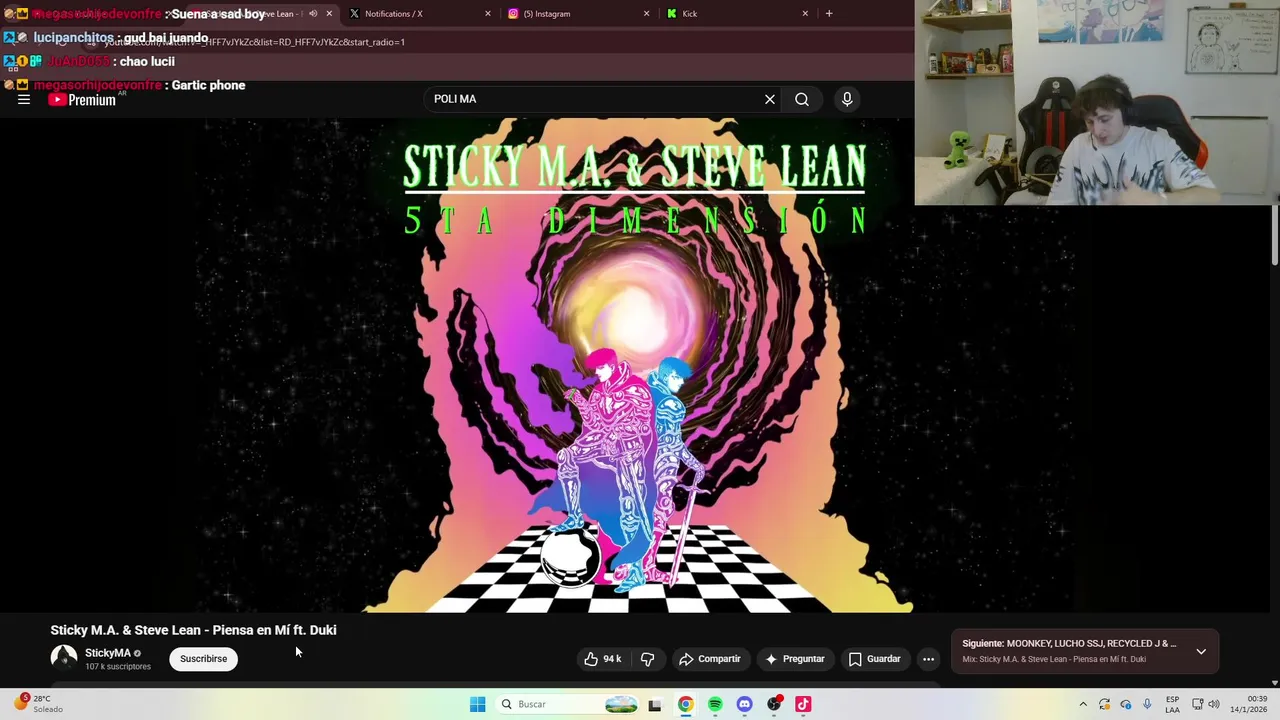1280x720 pixels.
Task: Show hidden system tray icons
Action: pos(1083,704)
